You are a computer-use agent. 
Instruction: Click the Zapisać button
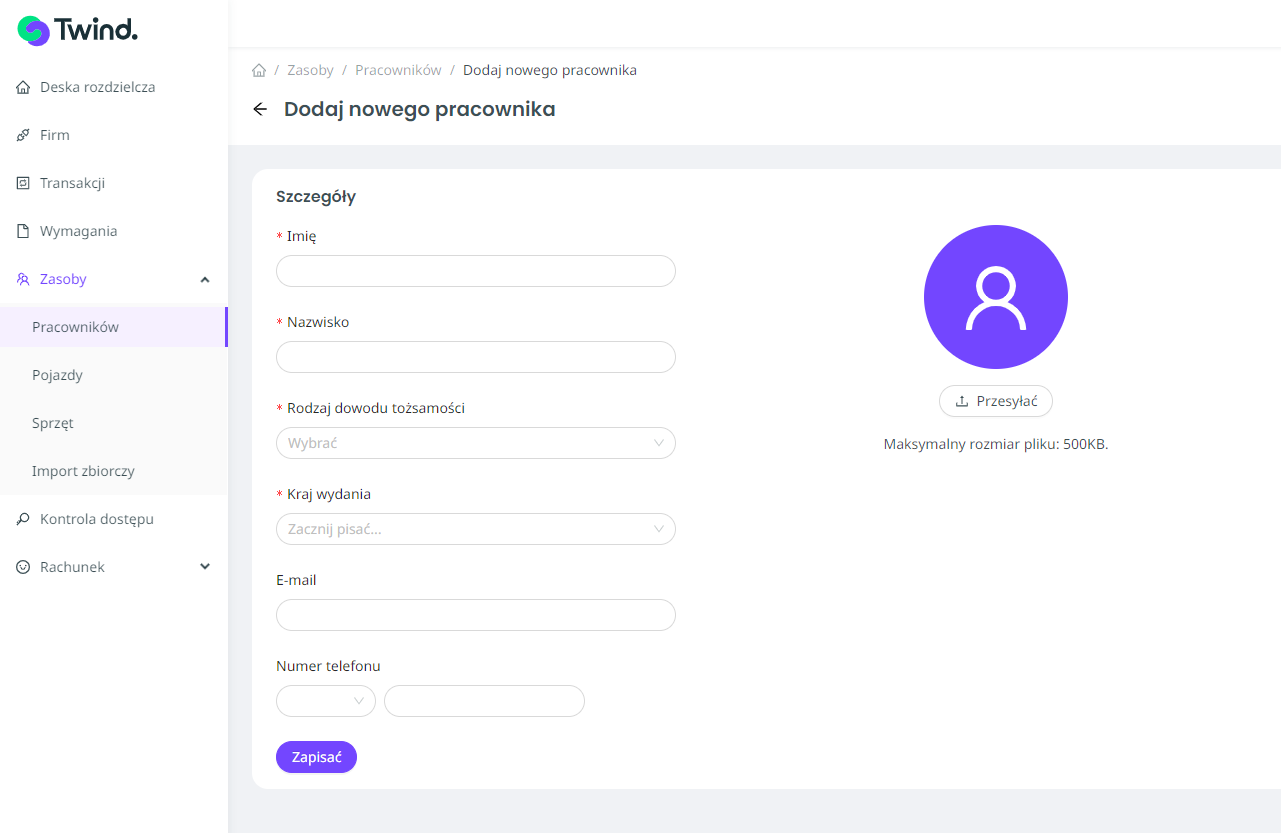click(316, 757)
